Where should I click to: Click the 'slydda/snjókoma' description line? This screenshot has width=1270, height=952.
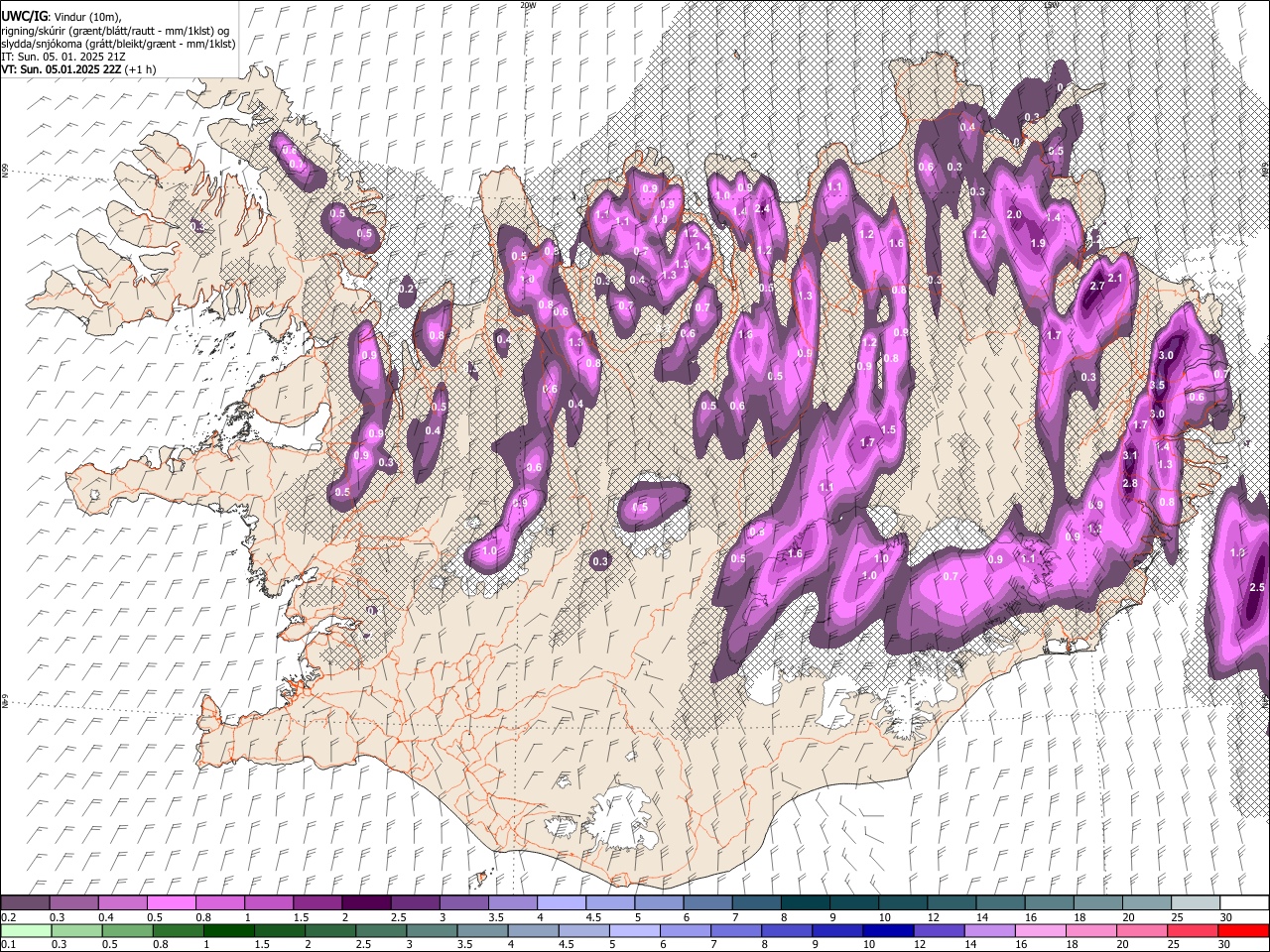pos(118,44)
